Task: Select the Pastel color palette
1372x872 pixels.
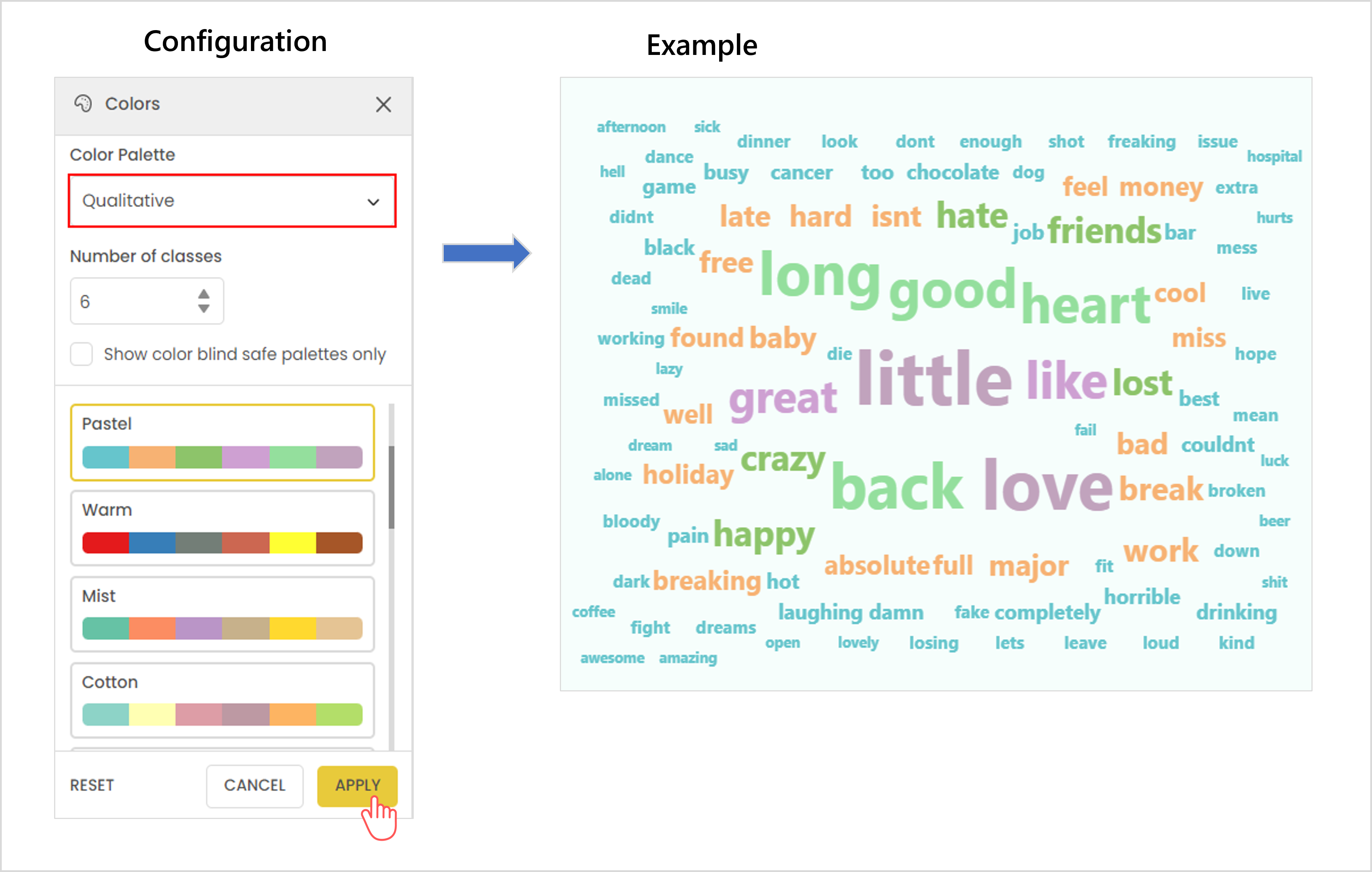Action: [222, 443]
